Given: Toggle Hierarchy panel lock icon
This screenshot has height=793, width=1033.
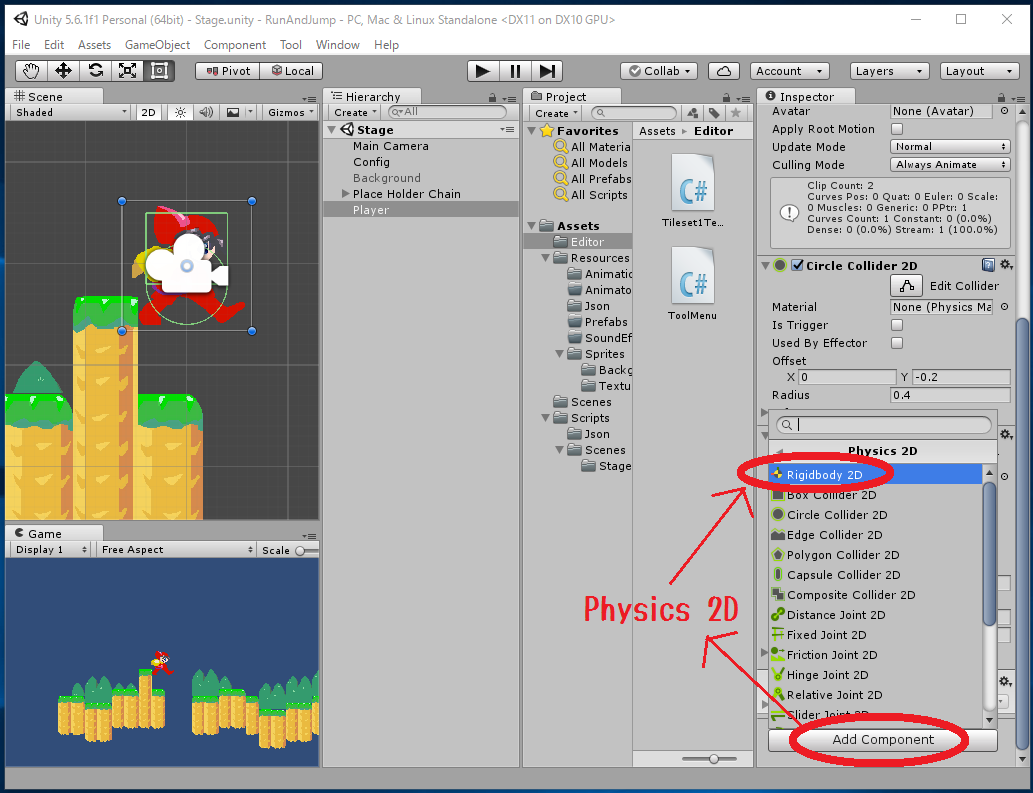Looking at the screenshot, I should pos(492,97).
